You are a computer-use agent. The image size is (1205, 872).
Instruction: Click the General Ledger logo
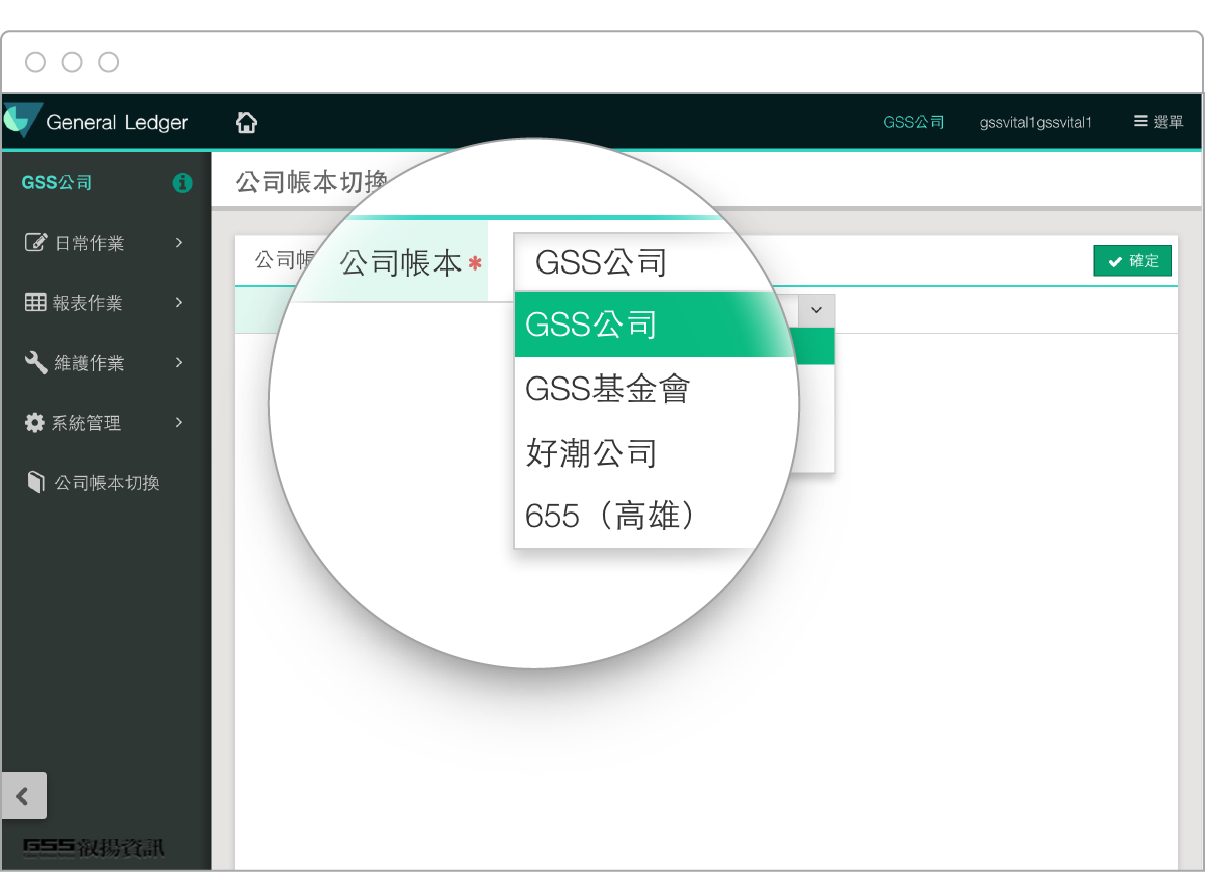click(96, 122)
